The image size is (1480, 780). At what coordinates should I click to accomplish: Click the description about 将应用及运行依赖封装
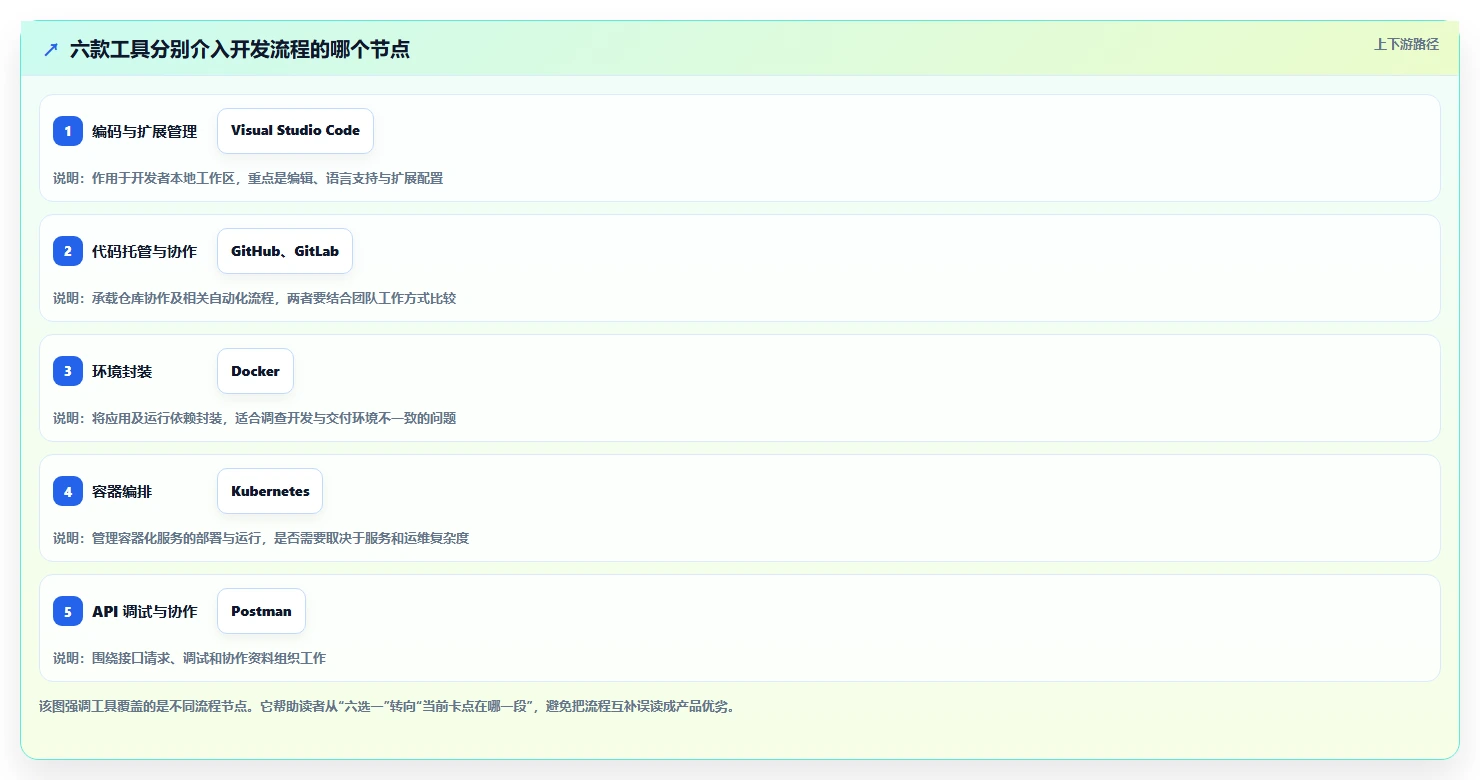[255, 418]
